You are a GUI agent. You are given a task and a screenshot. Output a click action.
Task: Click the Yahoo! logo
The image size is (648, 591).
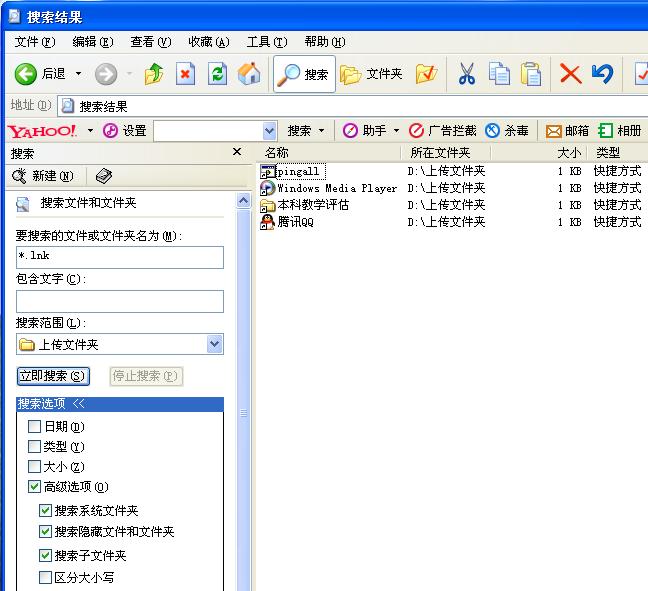point(42,131)
